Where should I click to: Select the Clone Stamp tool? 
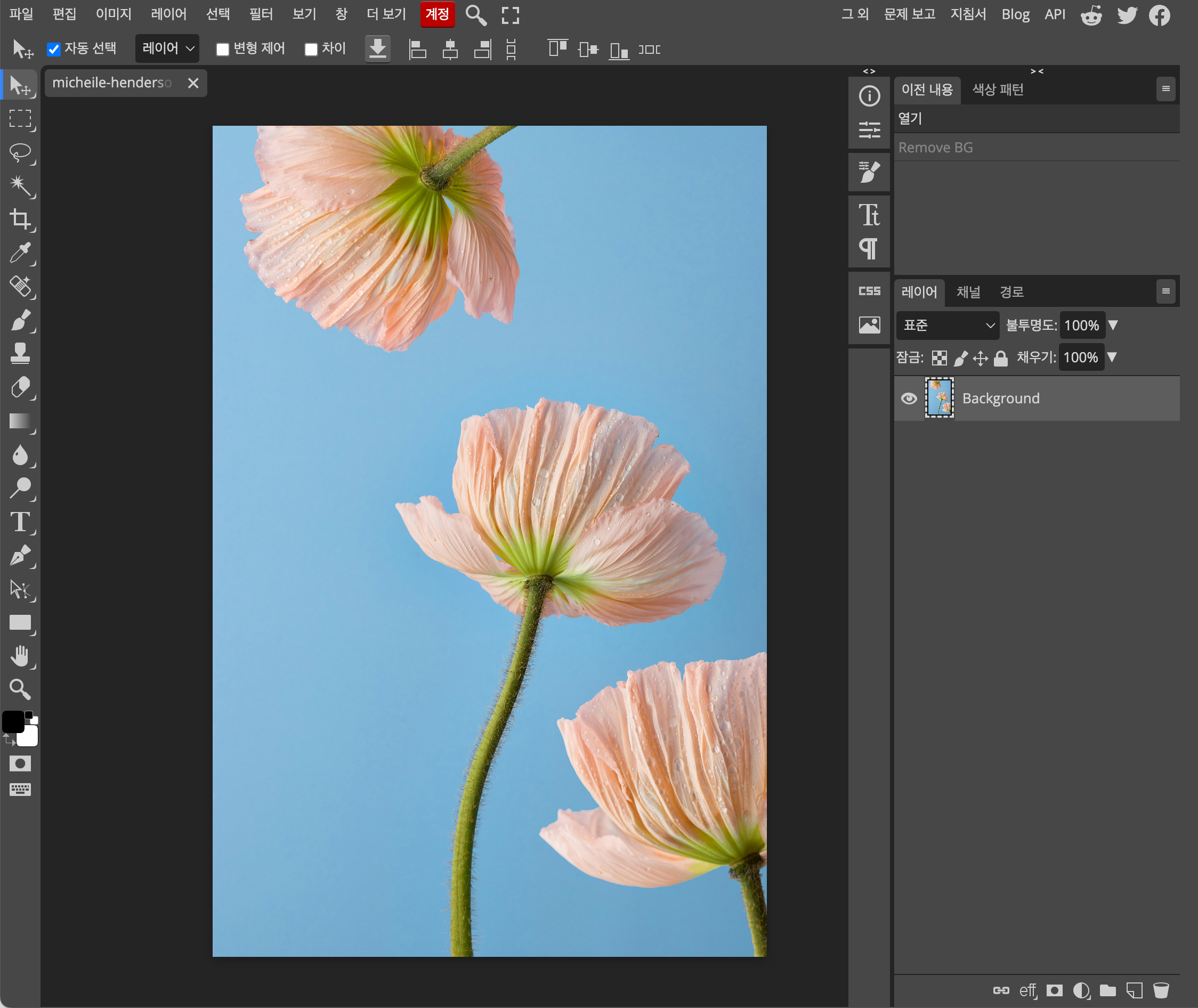[x=21, y=354]
